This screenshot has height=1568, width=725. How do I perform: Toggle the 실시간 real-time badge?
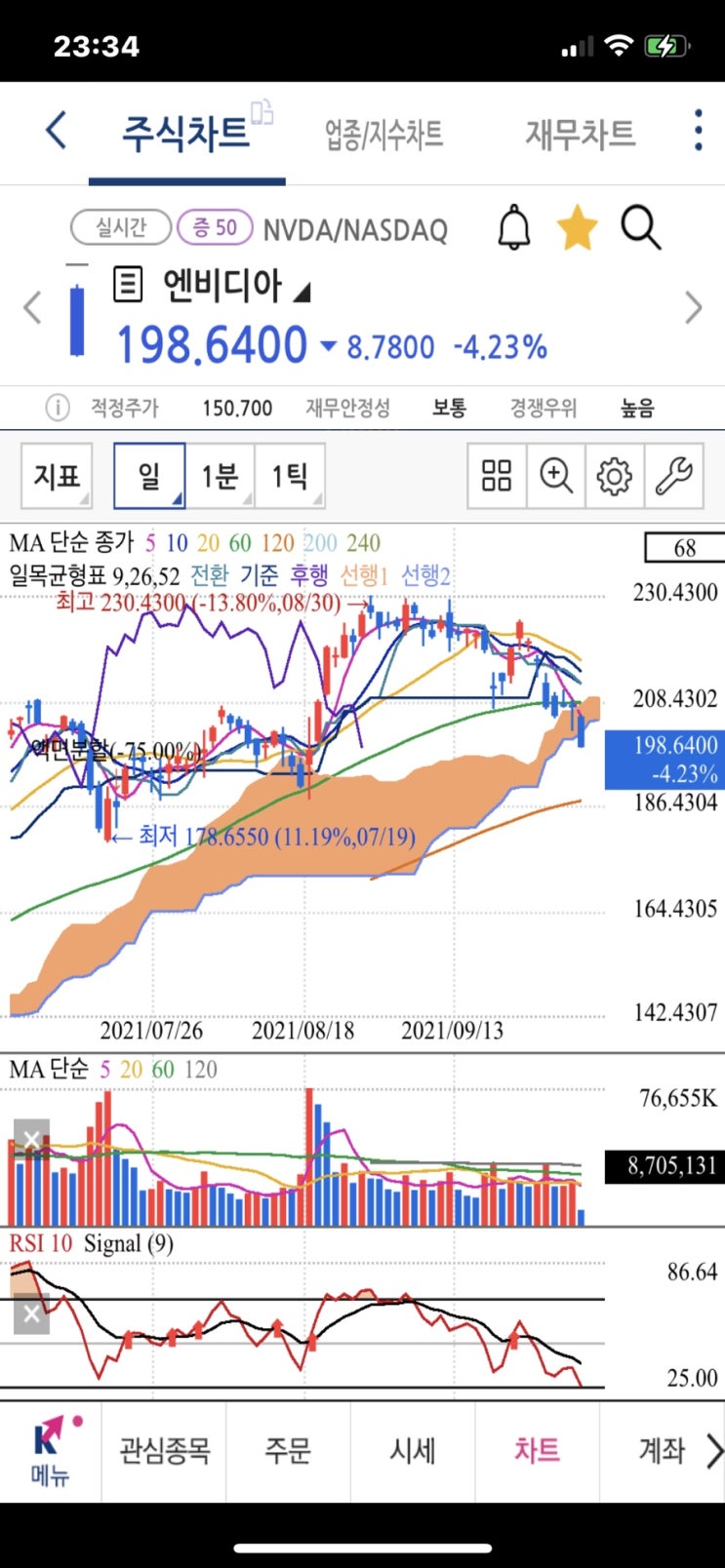(121, 228)
